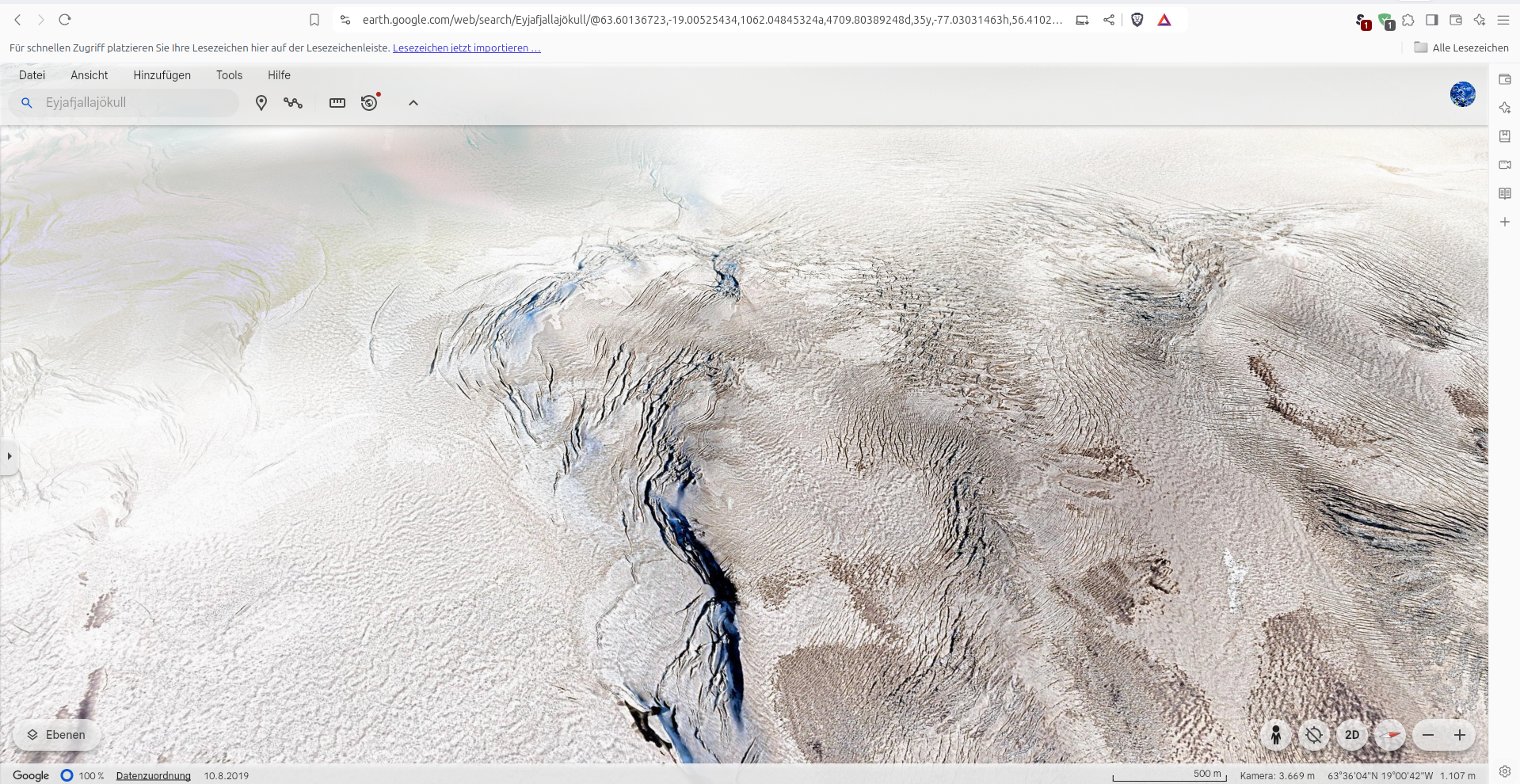1520x784 pixels.
Task: Reload the page
Action: point(65,20)
